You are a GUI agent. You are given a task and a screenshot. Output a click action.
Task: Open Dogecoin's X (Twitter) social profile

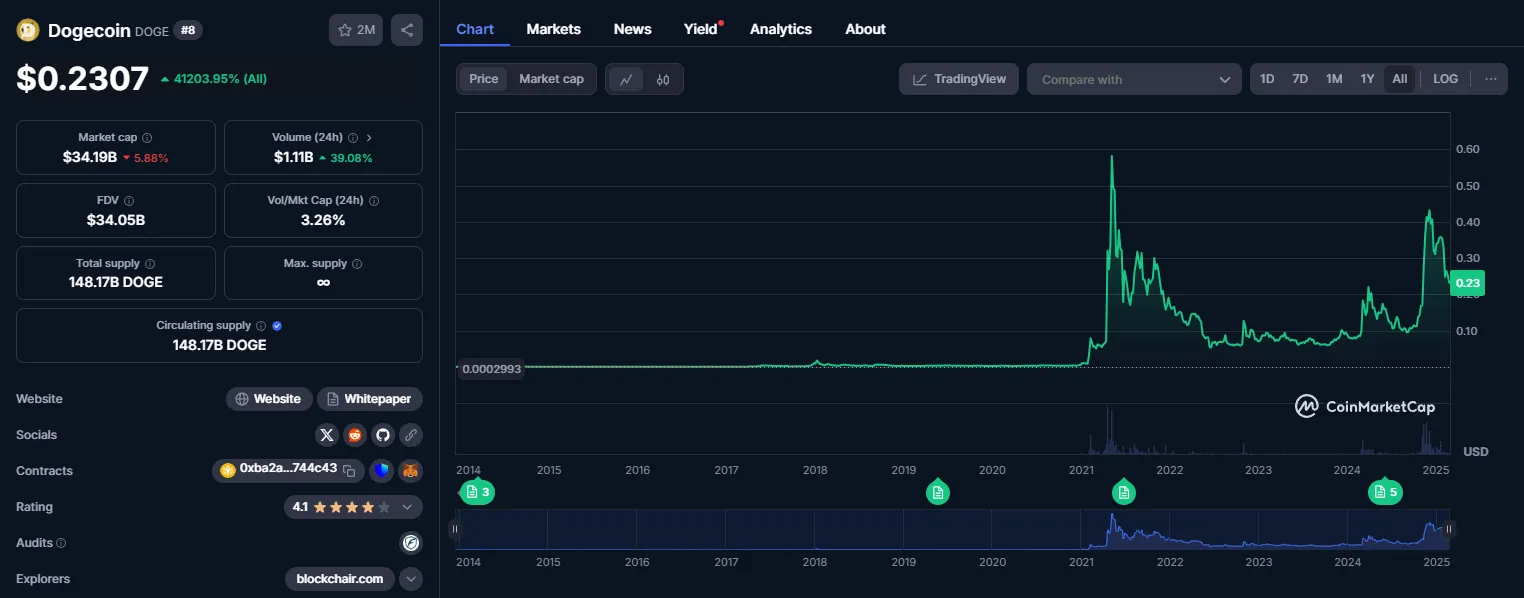tap(327, 435)
